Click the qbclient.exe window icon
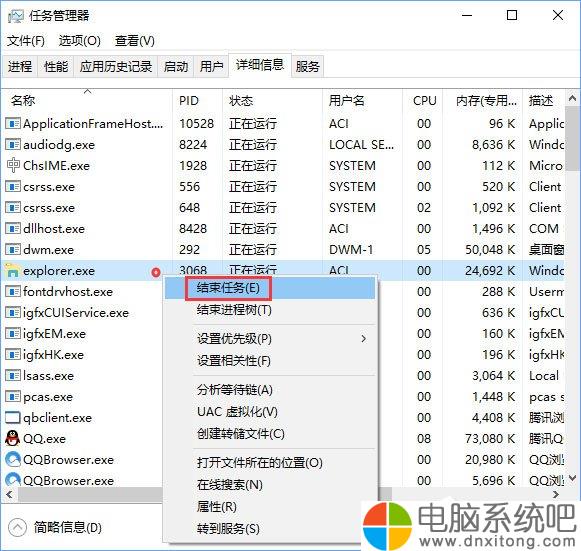581x551 pixels. [x=13, y=418]
